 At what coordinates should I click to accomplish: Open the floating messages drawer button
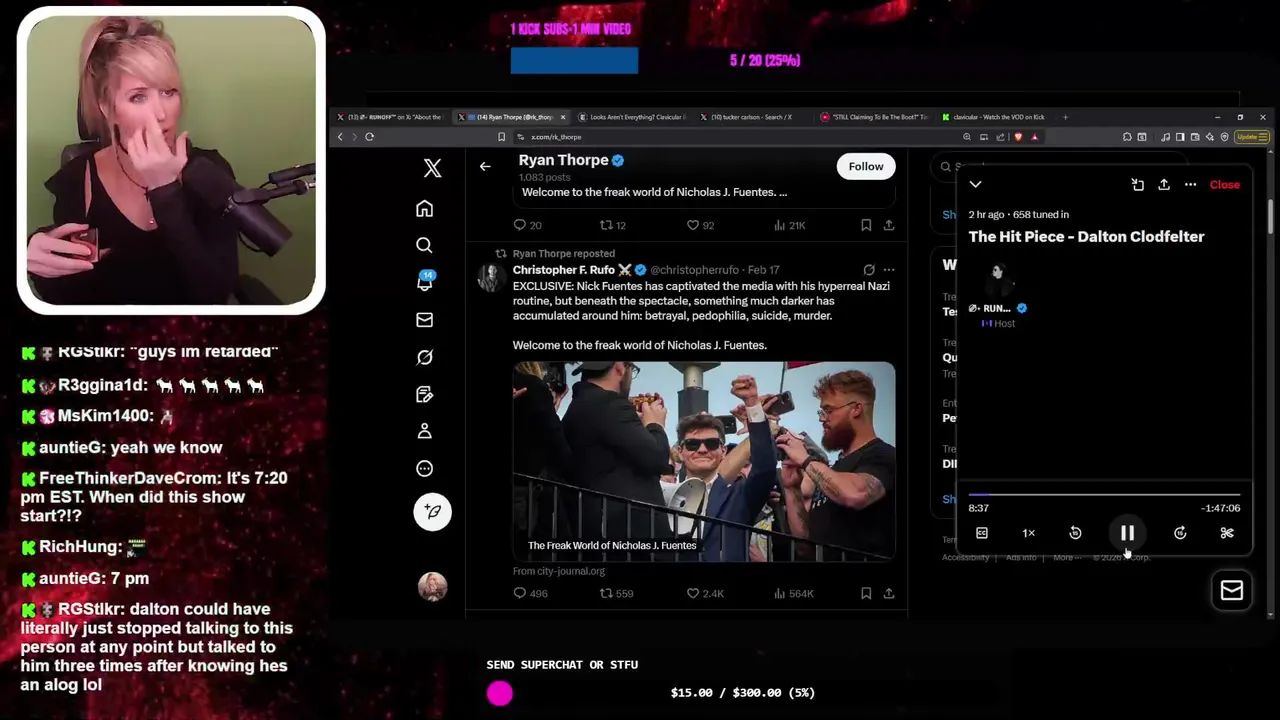(x=1231, y=590)
